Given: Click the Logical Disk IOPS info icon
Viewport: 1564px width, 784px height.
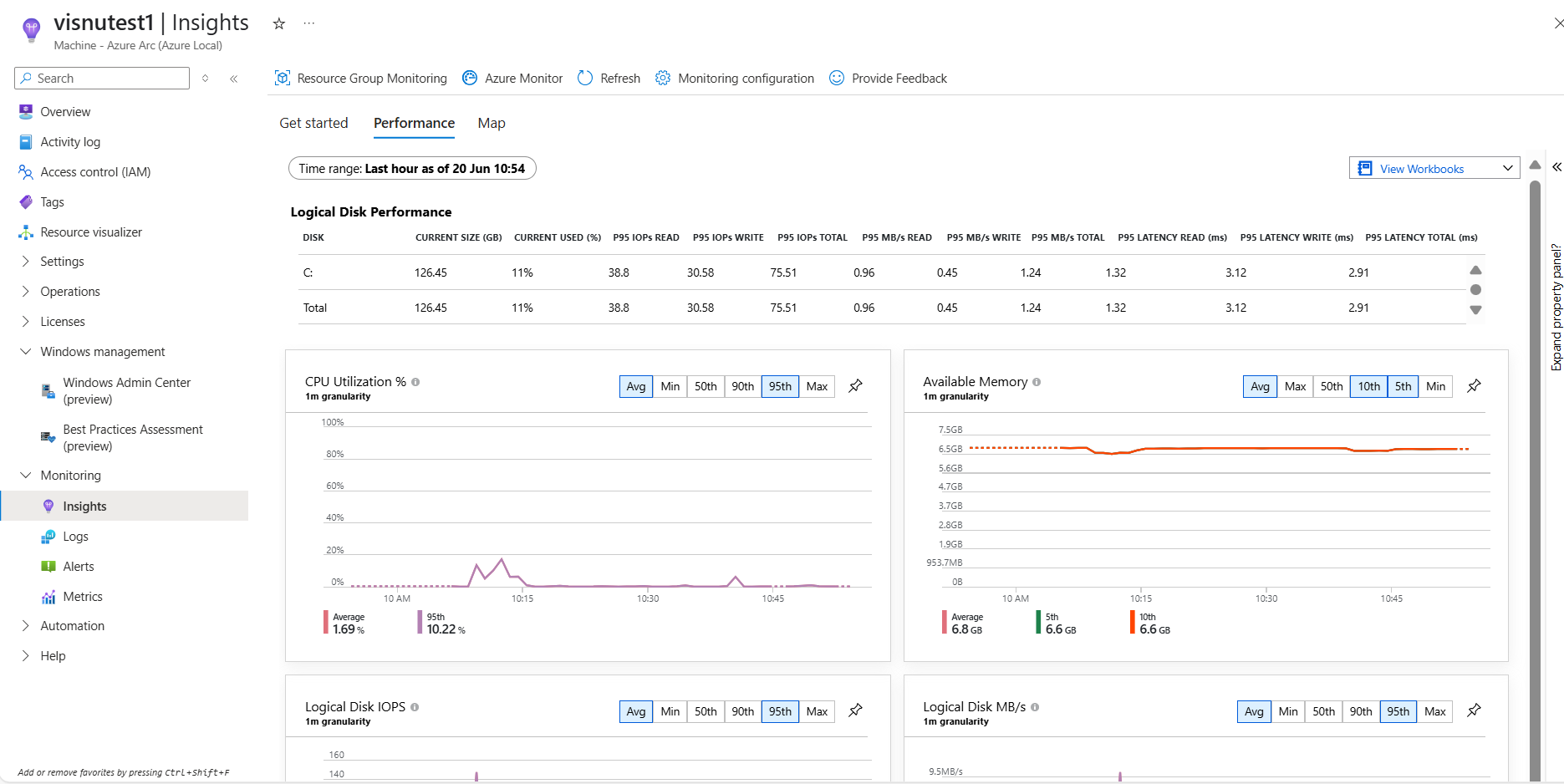Looking at the screenshot, I should point(415,707).
